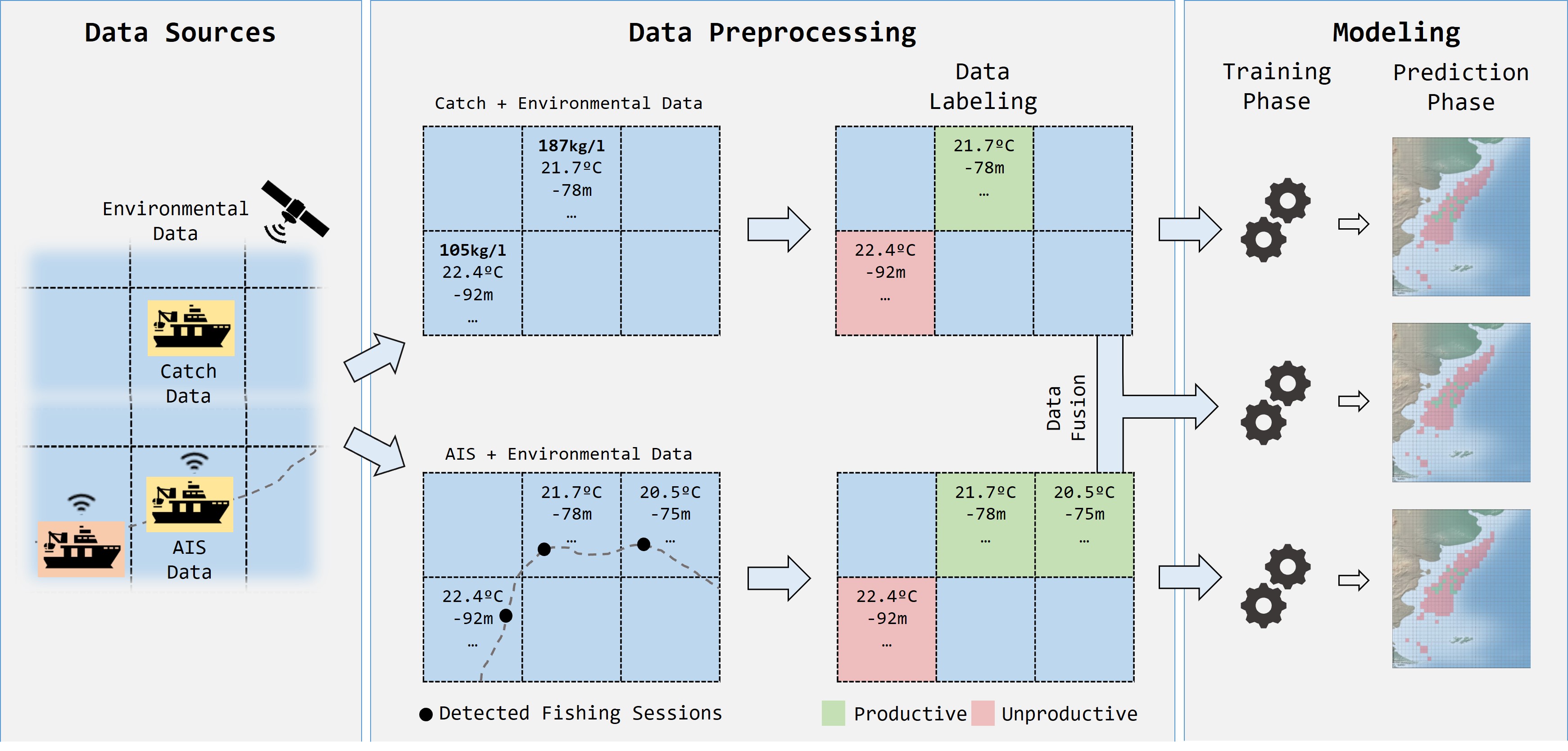Screen dimensions: 1568x751
Task: Click the Unproductive pink legend swatch
Action: pyautogui.click(x=983, y=713)
